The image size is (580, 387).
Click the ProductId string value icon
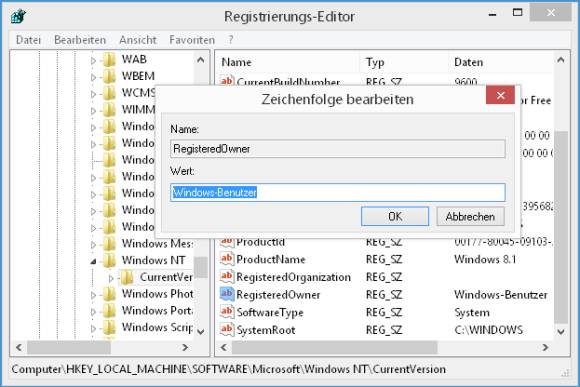coord(227,242)
